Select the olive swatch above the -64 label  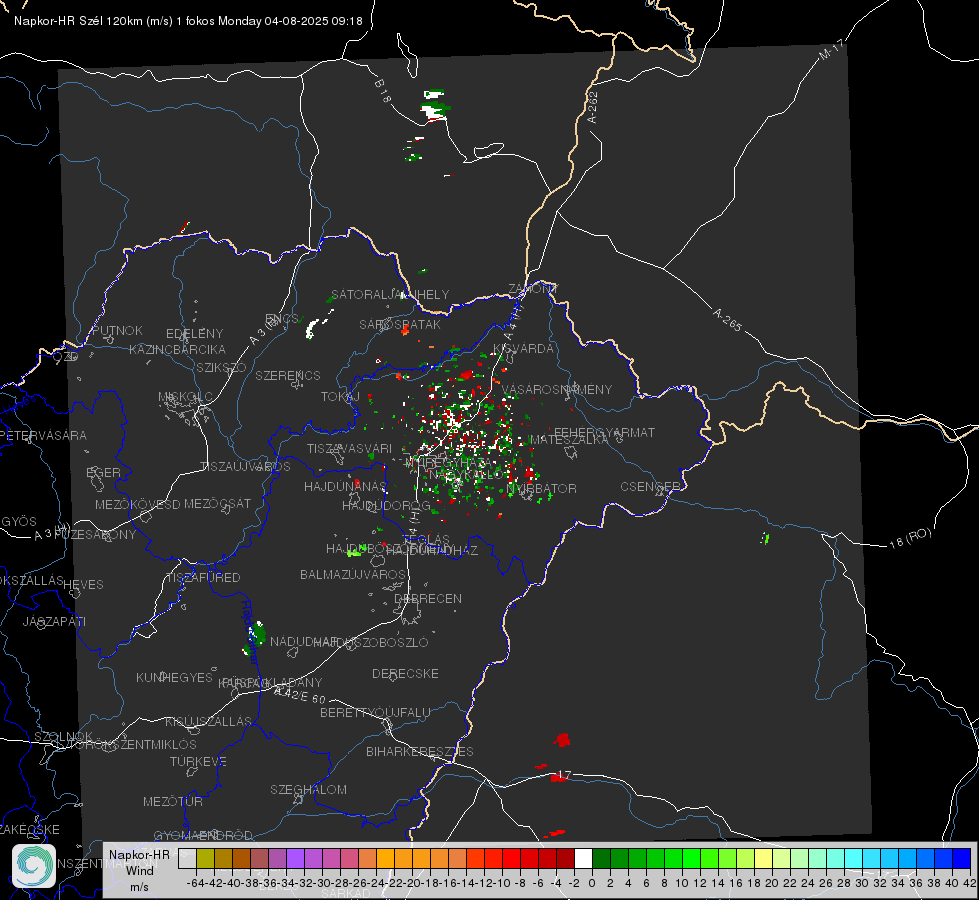(x=205, y=858)
